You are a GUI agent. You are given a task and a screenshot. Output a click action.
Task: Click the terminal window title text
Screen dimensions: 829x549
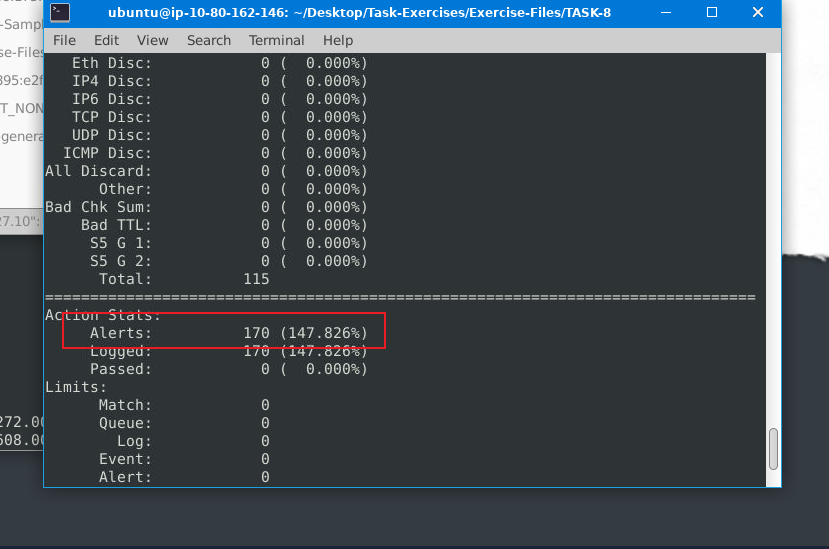360,12
